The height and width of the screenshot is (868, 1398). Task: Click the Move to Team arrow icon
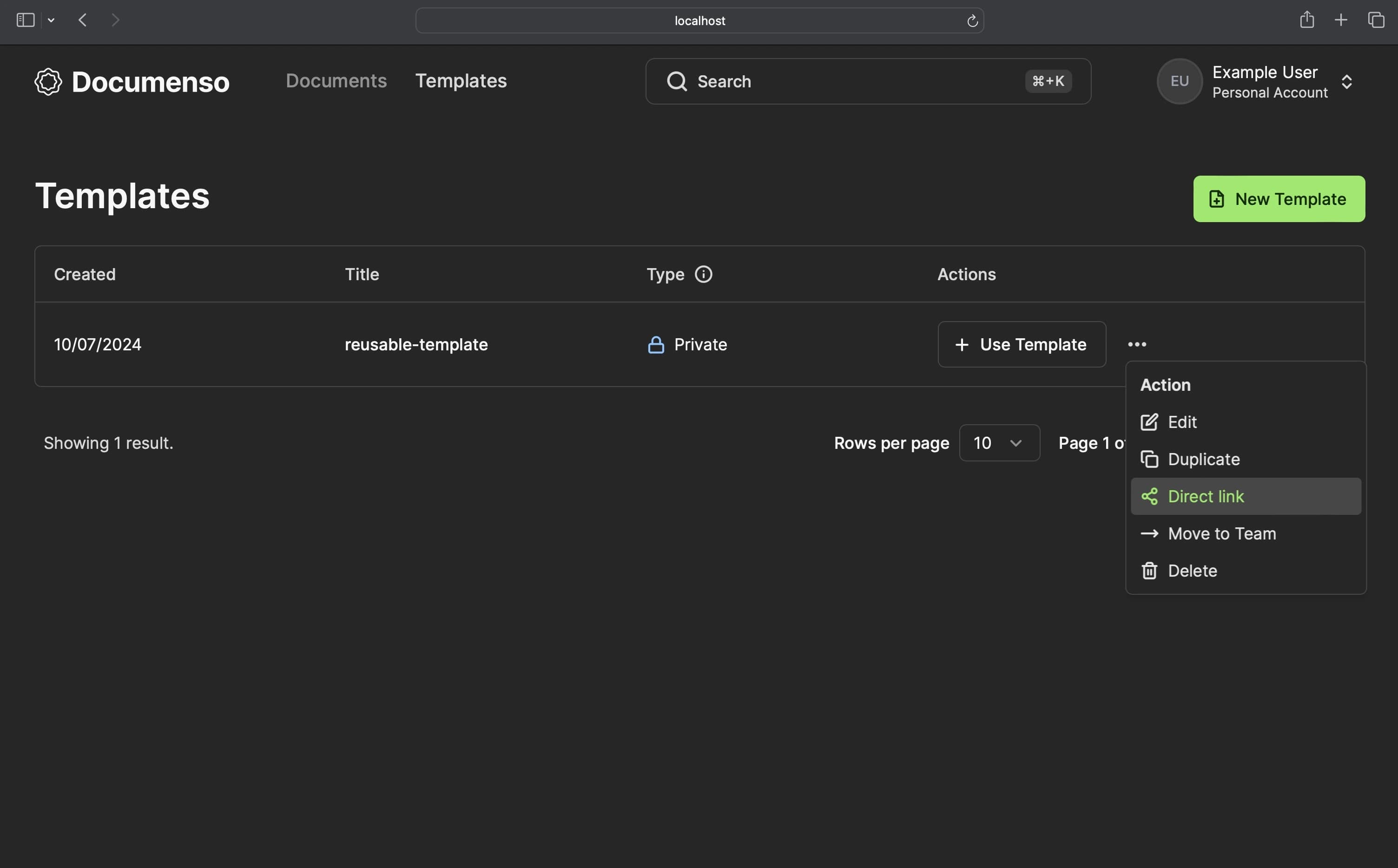click(1148, 533)
